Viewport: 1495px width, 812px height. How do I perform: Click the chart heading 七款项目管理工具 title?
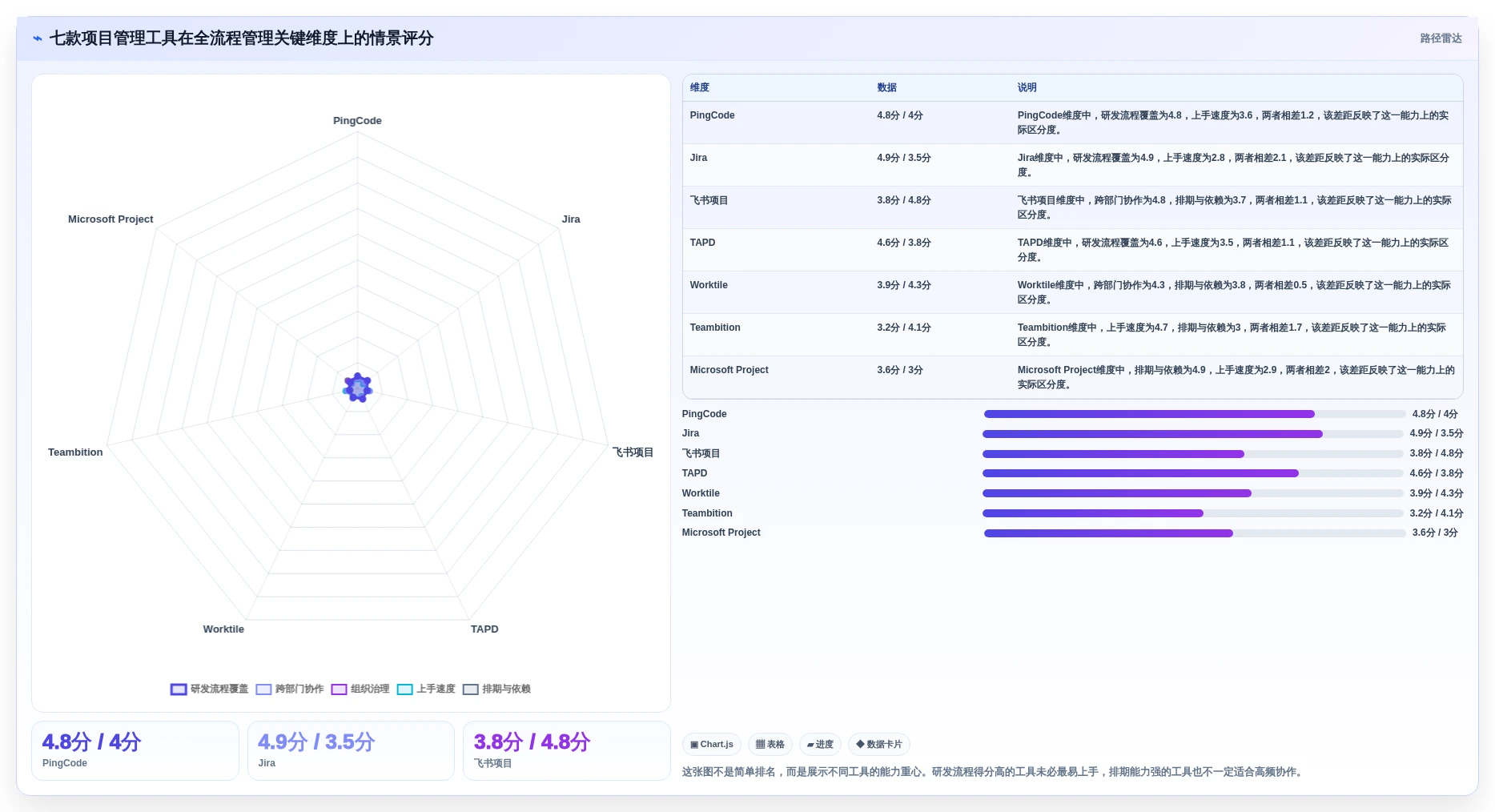click(241, 38)
